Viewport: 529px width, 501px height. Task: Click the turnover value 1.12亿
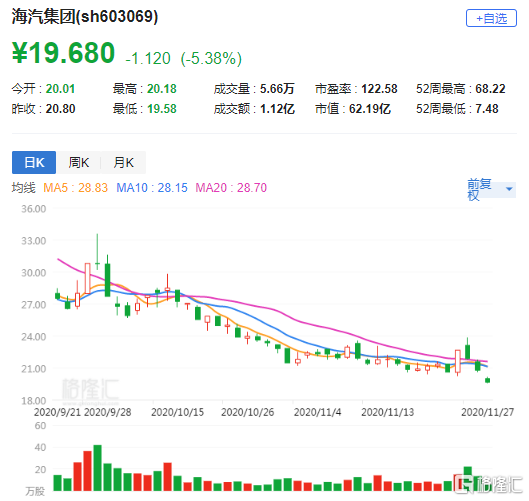277,109
